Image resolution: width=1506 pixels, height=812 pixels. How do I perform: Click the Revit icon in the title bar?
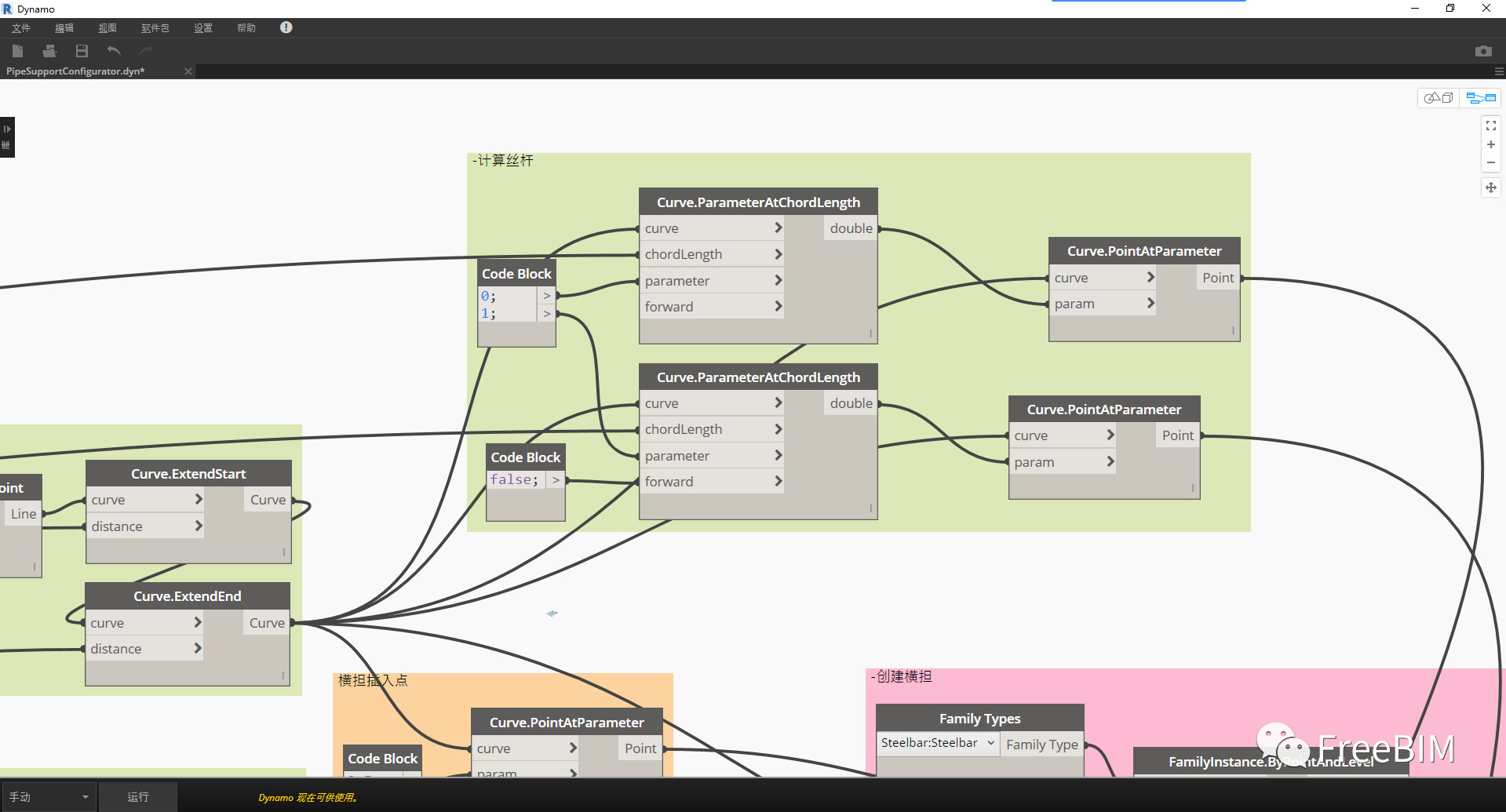[x=8, y=9]
